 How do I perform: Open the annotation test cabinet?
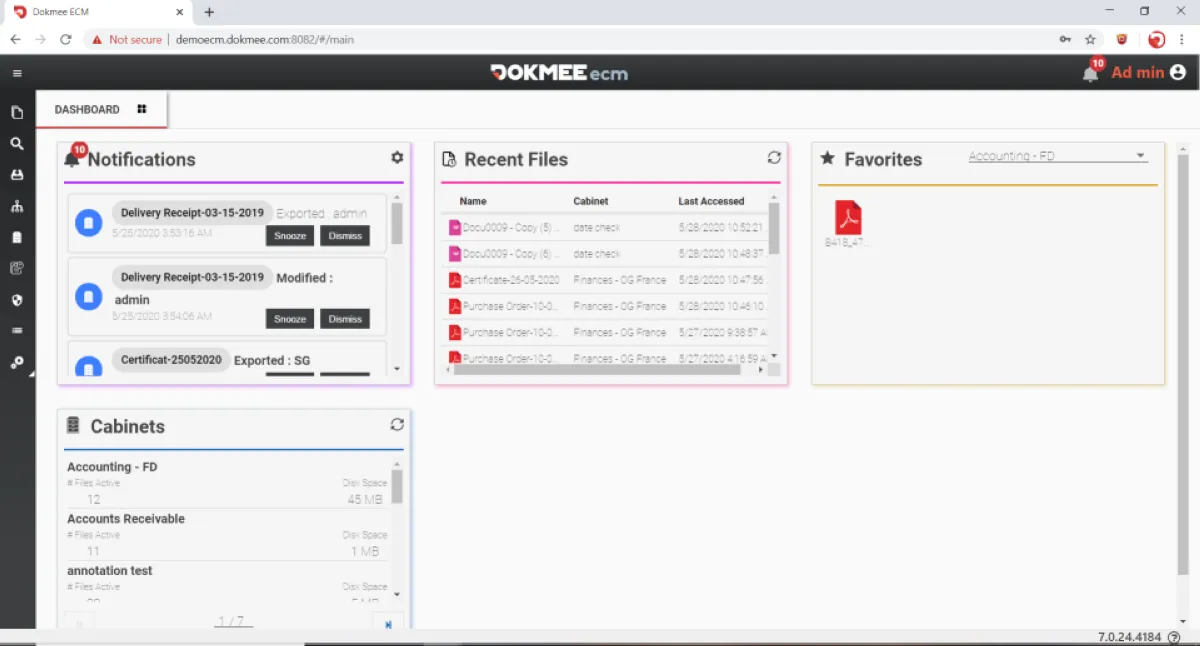click(110, 571)
